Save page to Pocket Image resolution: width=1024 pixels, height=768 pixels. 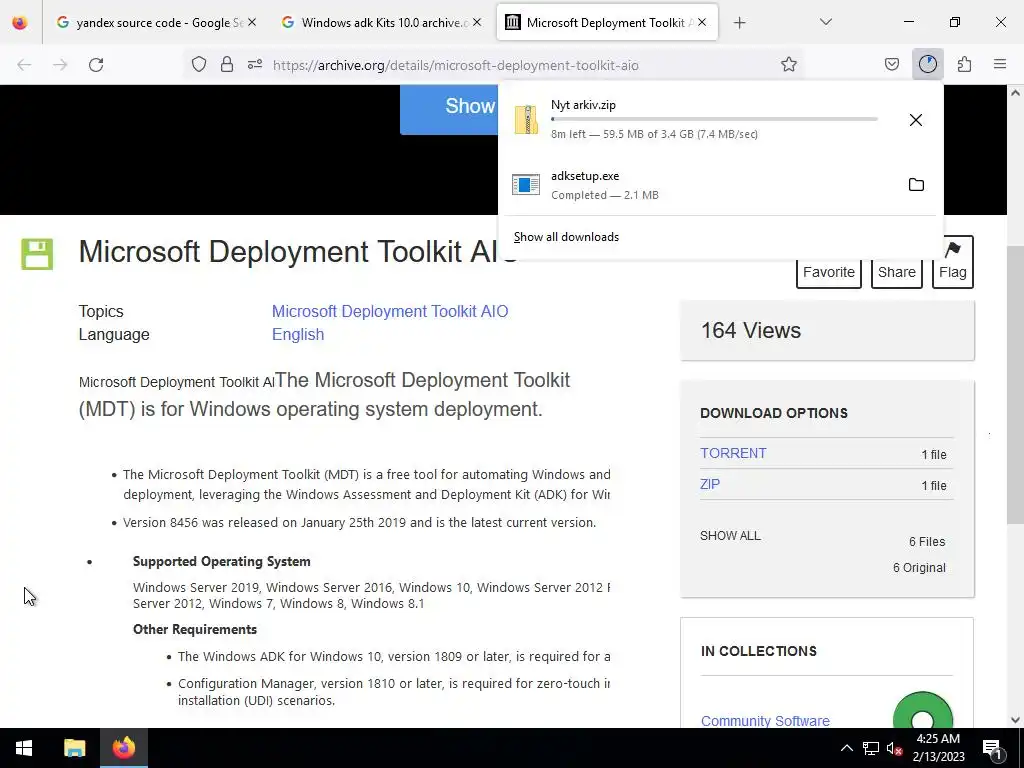point(891,65)
